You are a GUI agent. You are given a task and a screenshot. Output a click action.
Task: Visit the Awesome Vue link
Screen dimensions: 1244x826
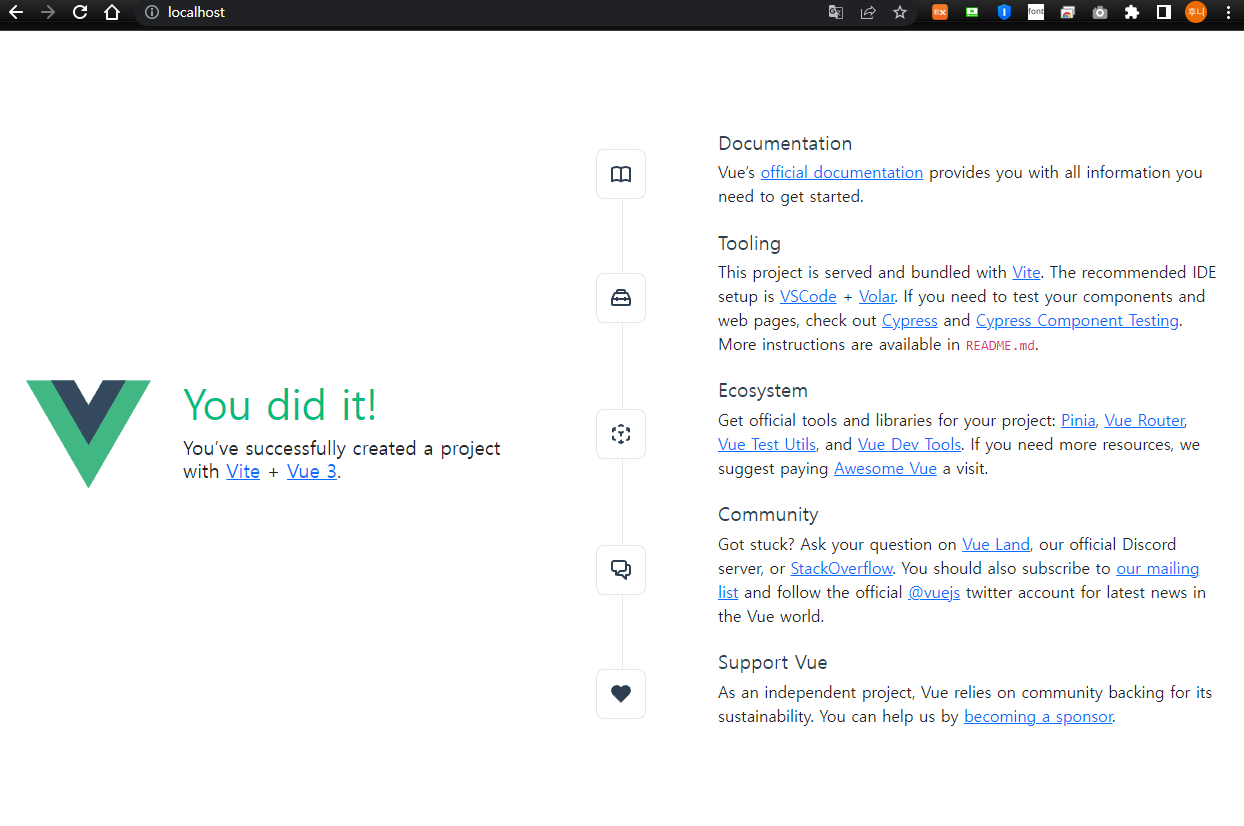[885, 469]
